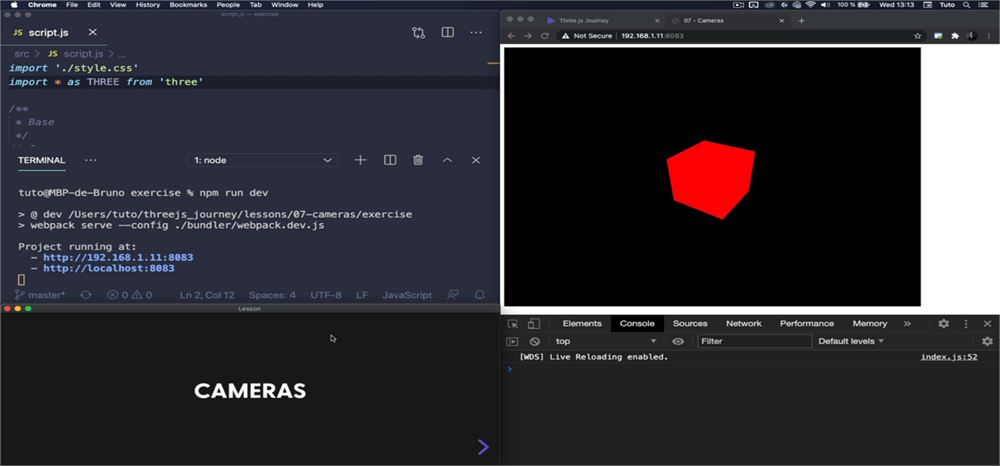Click the red cube in the canvas
Screen dimensions: 1000x466
click(x=711, y=179)
